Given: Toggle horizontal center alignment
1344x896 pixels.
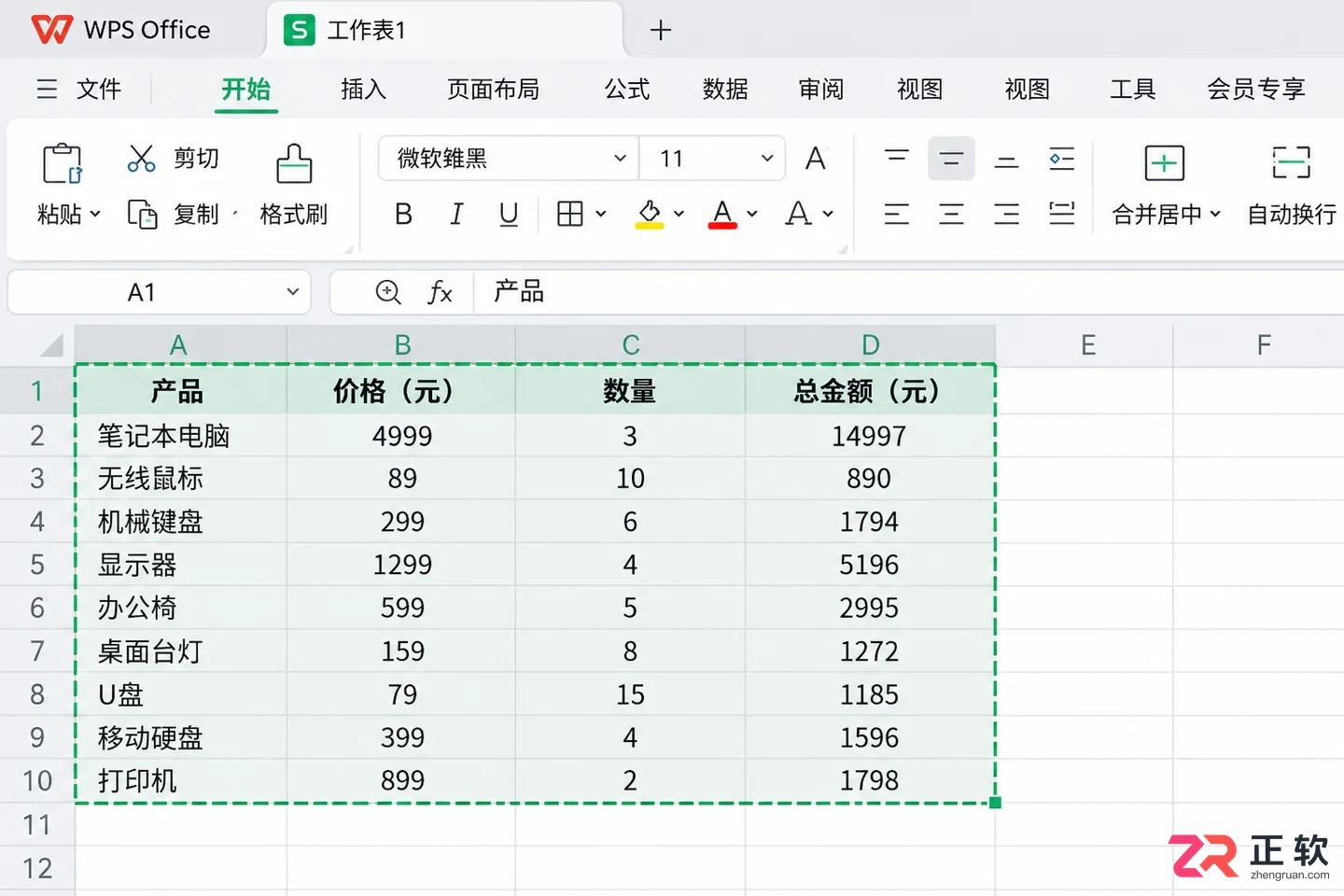Looking at the screenshot, I should pos(951,214).
